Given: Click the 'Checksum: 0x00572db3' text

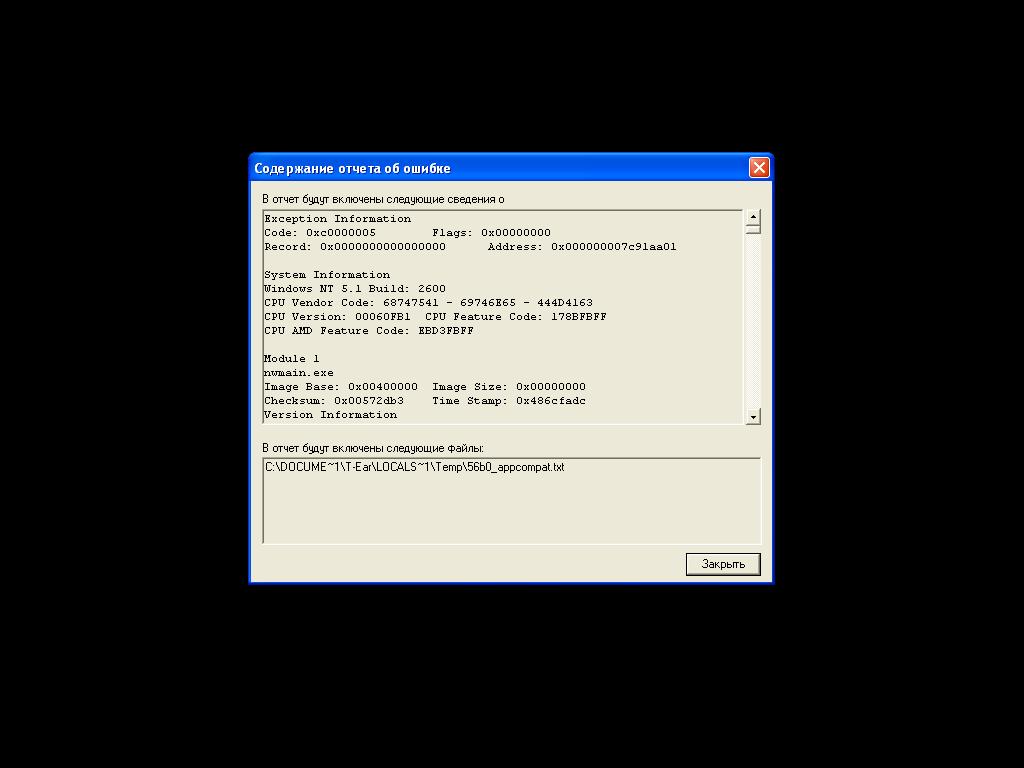Looking at the screenshot, I should click(x=334, y=401).
